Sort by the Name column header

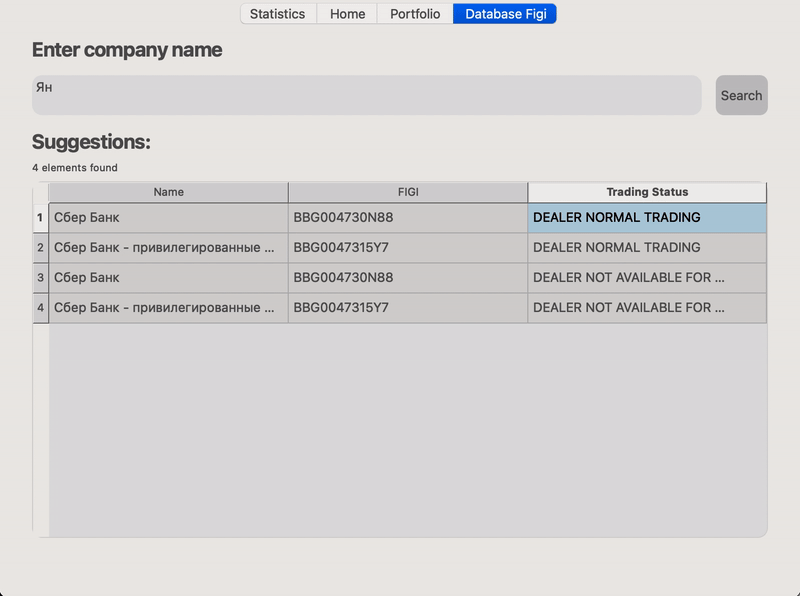click(x=168, y=192)
